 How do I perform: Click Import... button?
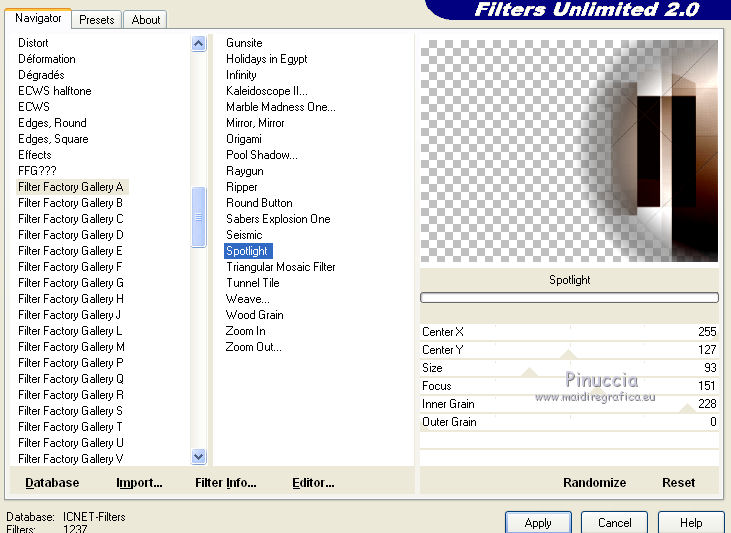(139, 483)
